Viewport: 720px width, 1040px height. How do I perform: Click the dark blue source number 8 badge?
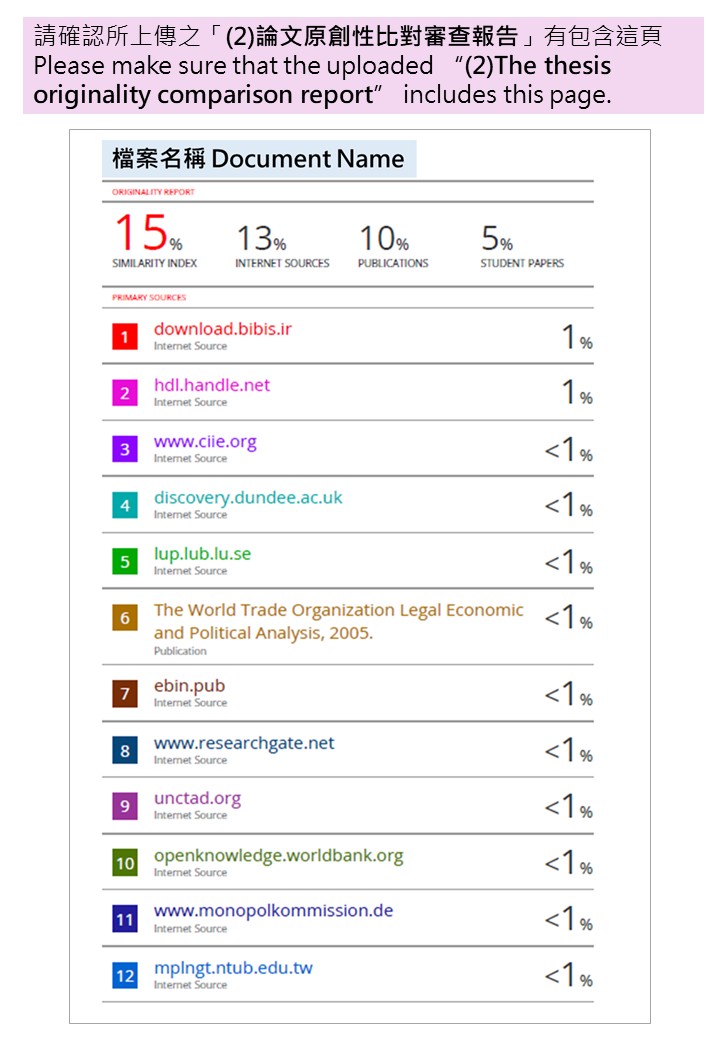pyautogui.click(x=125, y=750)
